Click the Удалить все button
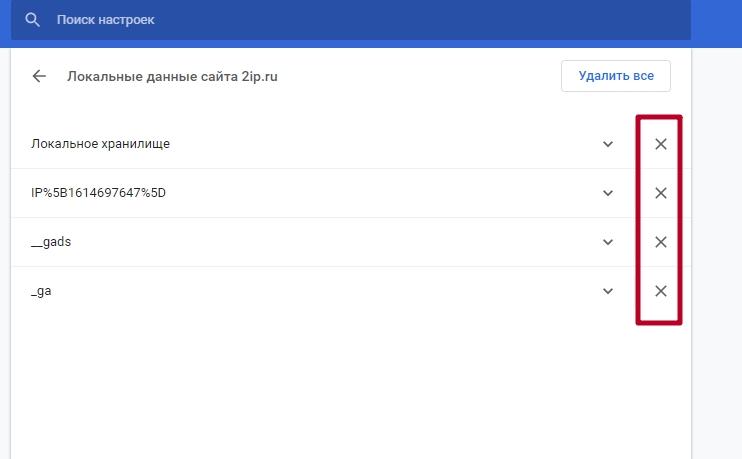The image size is (742, 459). (x=616, y=76)
